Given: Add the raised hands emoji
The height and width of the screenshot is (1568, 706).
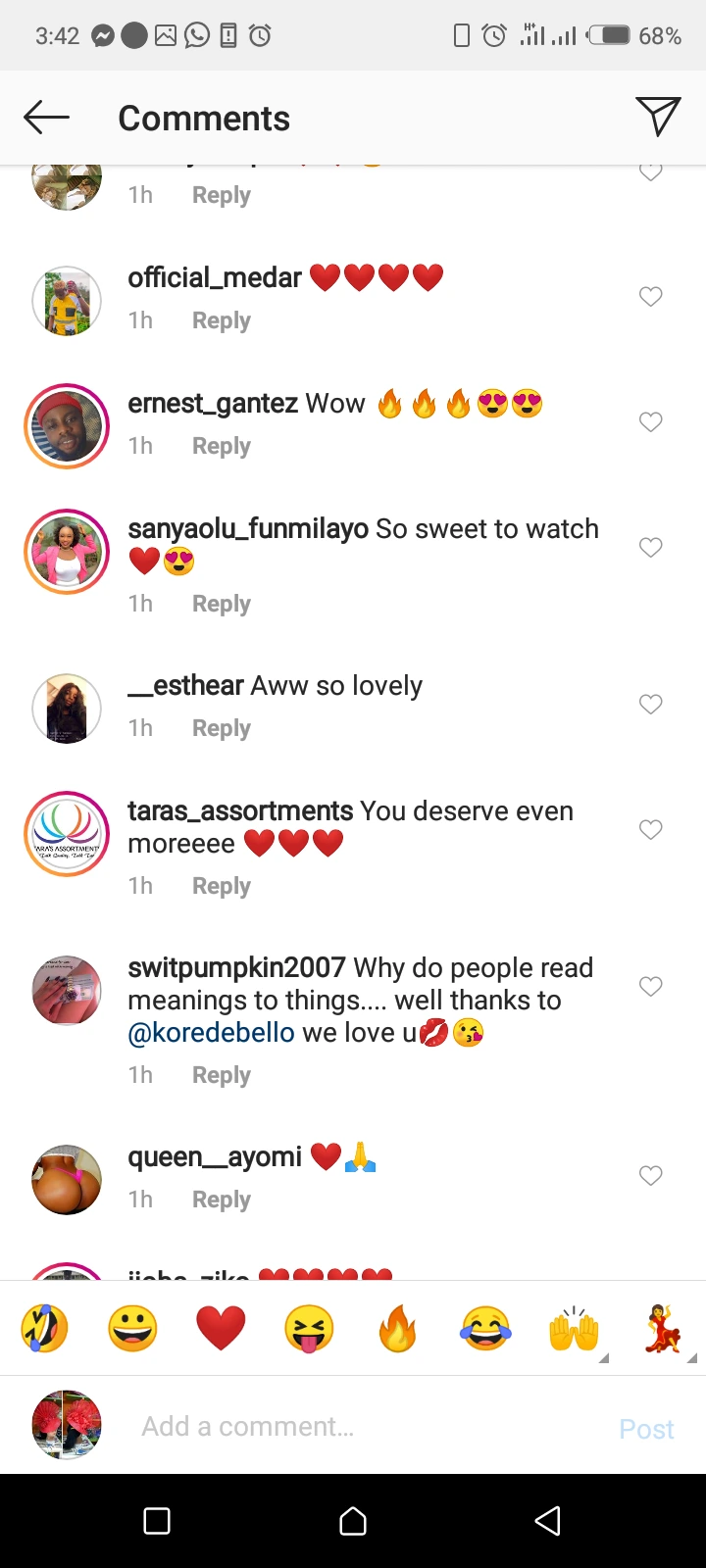Looking at the screenshot, I should pos(574,1330).
